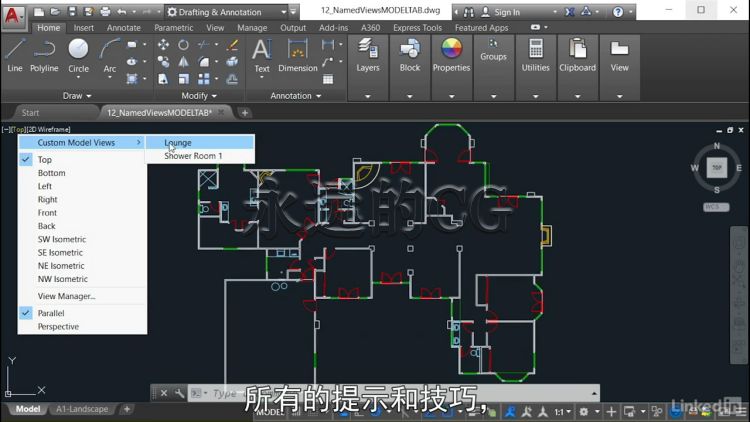Open the Layers panel button
750x422 pixels.
[367, 55]
